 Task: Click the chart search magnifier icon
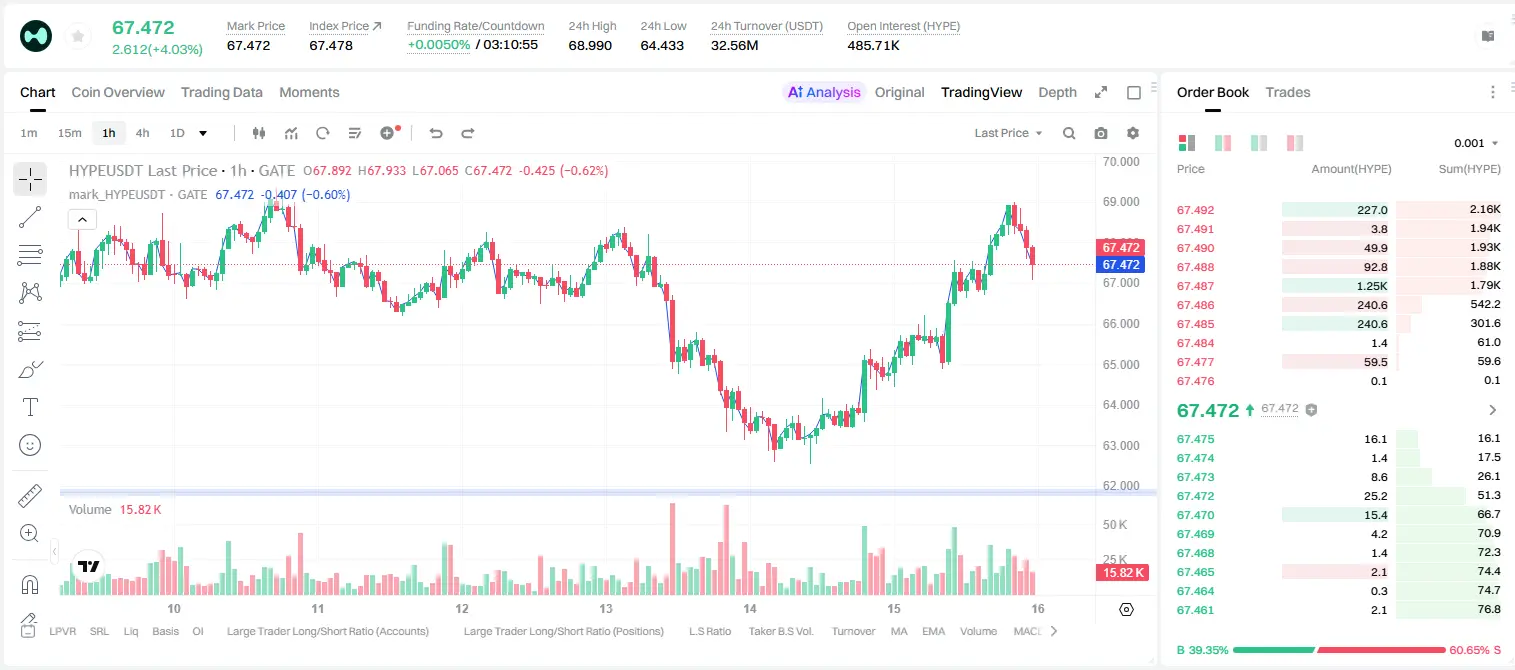coord(1069,133)
